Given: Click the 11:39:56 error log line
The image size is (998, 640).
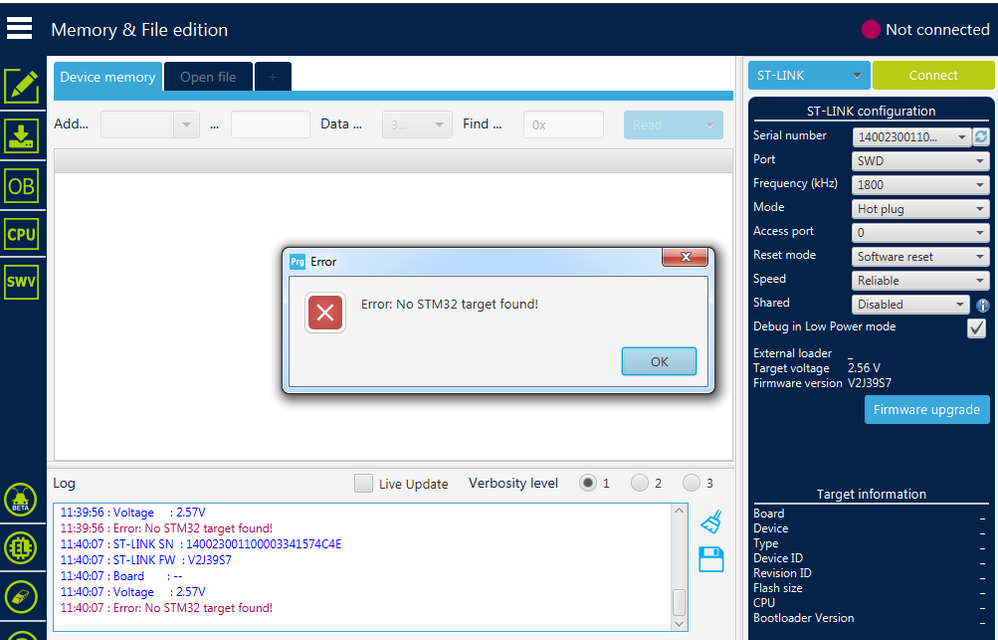Looking at the screenshot, I should [x=166, y=528].
